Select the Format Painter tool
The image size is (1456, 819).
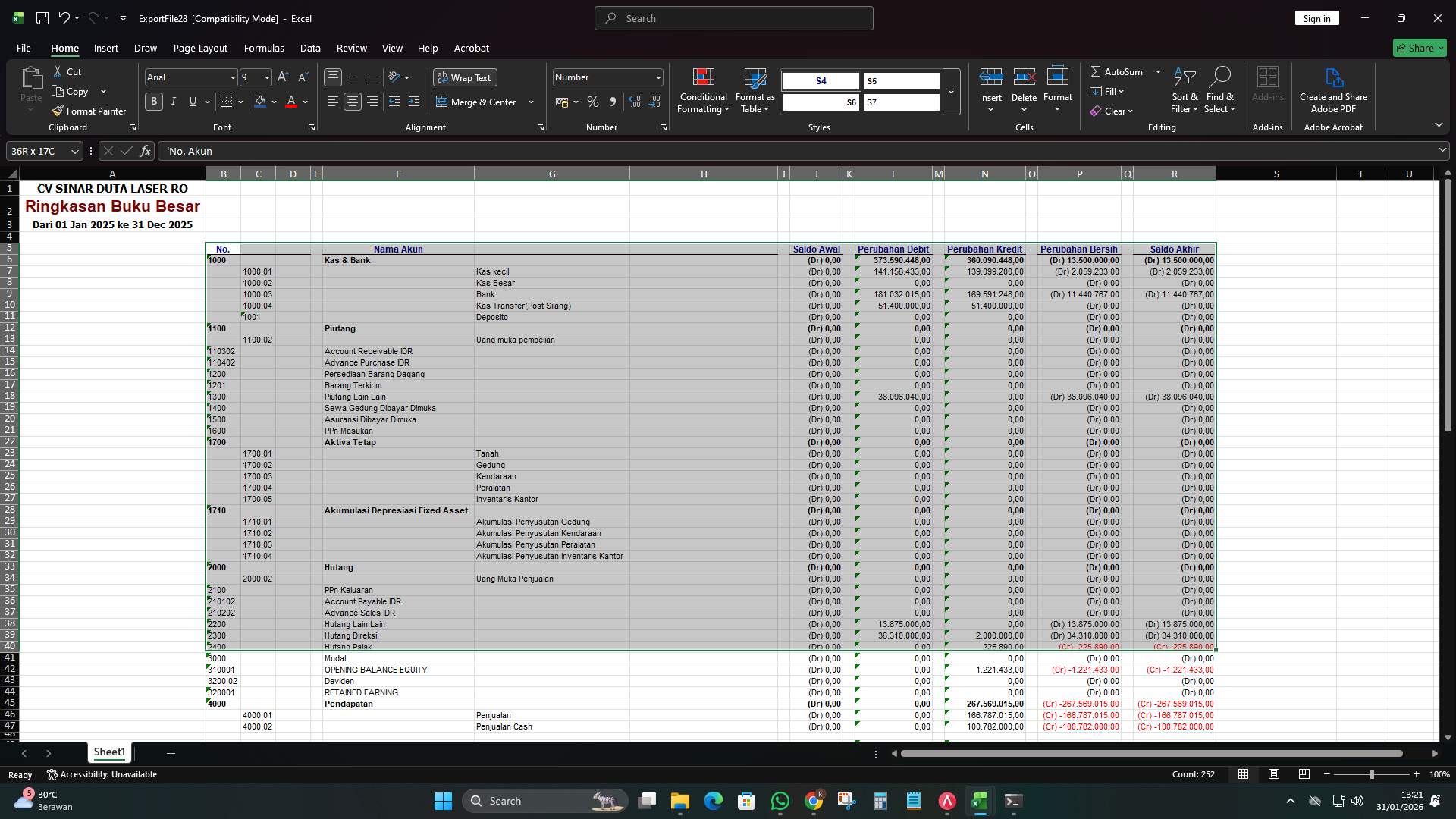coord(89,111)
